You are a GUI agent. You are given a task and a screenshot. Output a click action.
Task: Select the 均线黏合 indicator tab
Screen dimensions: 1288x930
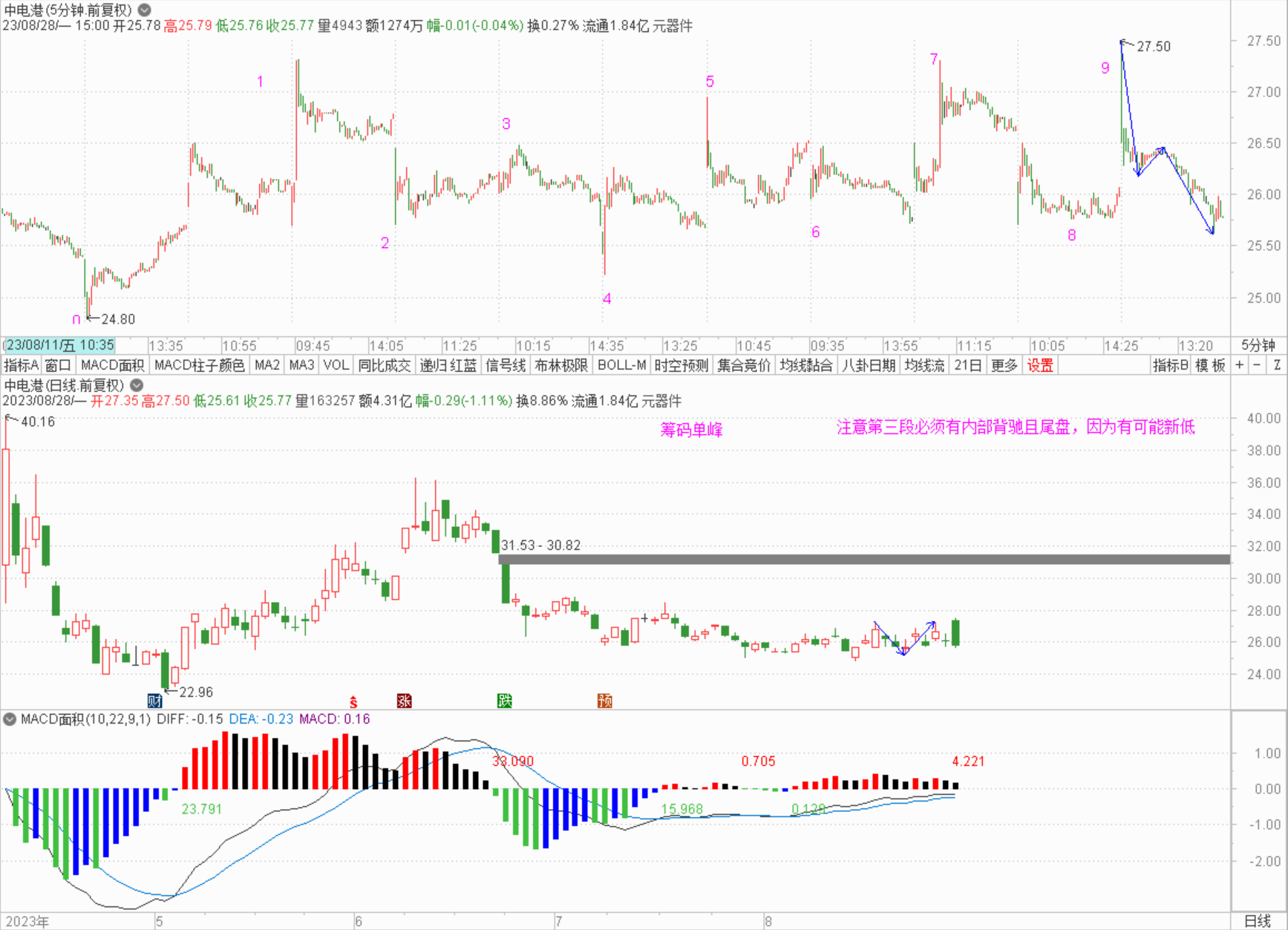806,365
